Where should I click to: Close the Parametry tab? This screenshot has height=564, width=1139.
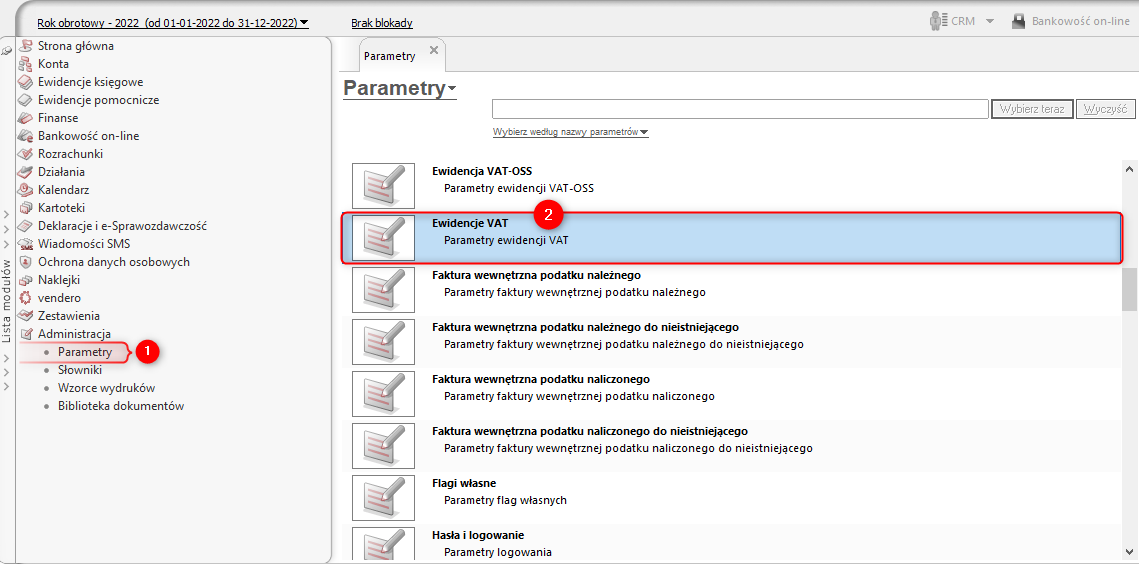(x=433, y=50)
